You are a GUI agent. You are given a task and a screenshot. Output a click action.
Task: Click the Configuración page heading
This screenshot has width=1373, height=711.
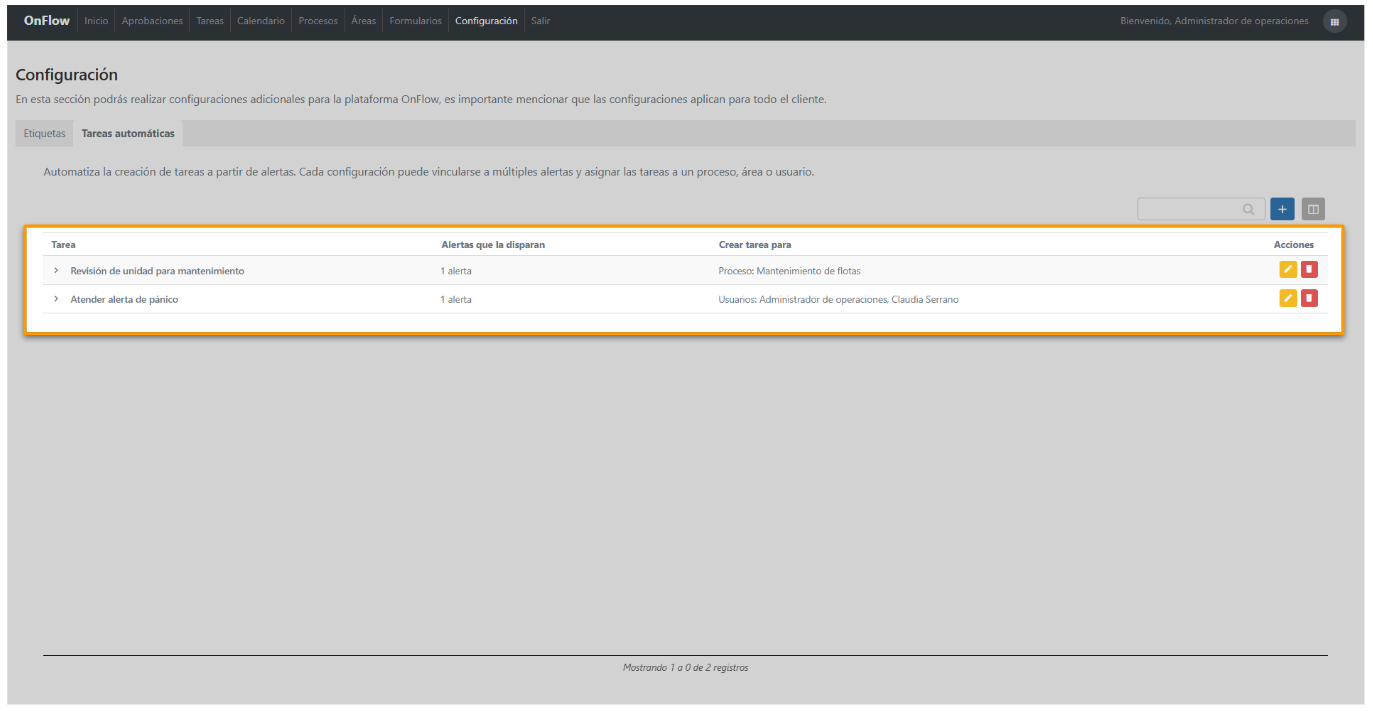67,75
